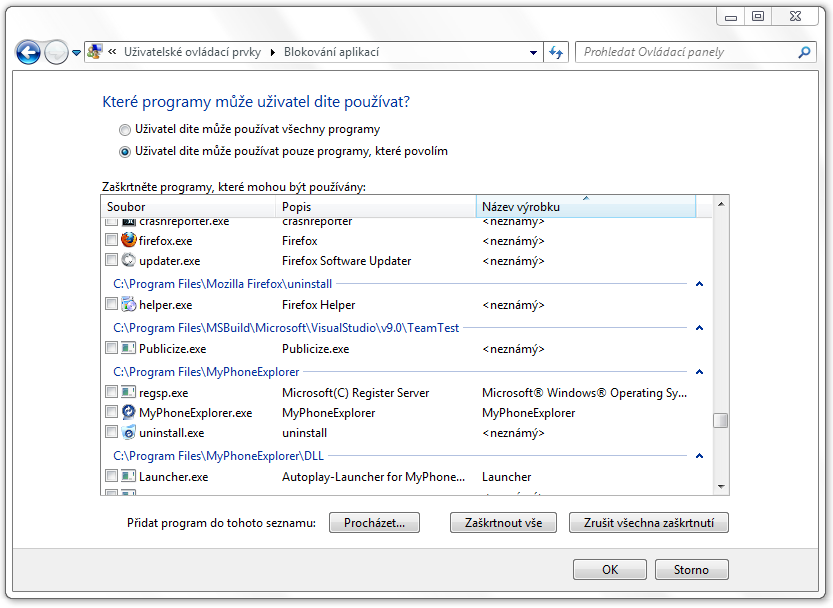Viewport: 833px width, 608px height.
Task: Sort list by Popis column
Action: 376,207
